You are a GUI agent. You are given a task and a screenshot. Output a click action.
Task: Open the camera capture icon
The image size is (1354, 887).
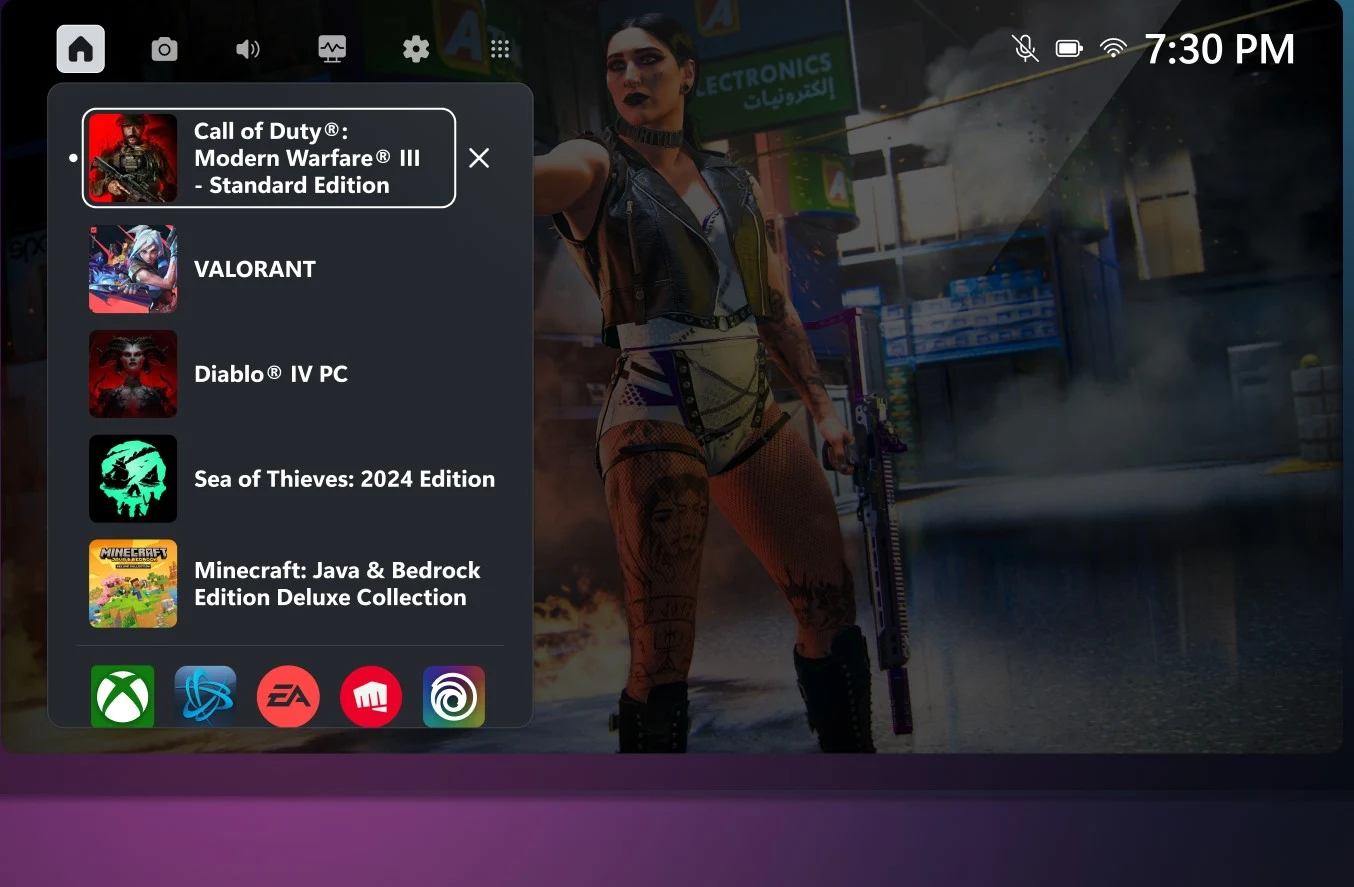164,49
